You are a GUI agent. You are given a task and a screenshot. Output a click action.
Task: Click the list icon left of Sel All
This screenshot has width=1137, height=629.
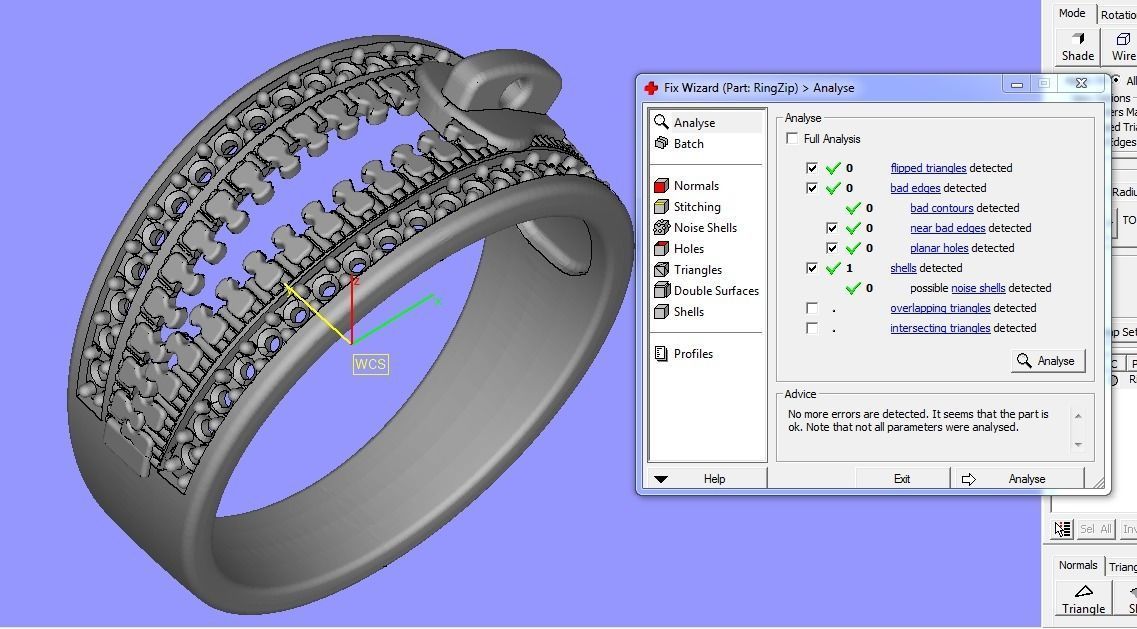(x=1062, y=529)
